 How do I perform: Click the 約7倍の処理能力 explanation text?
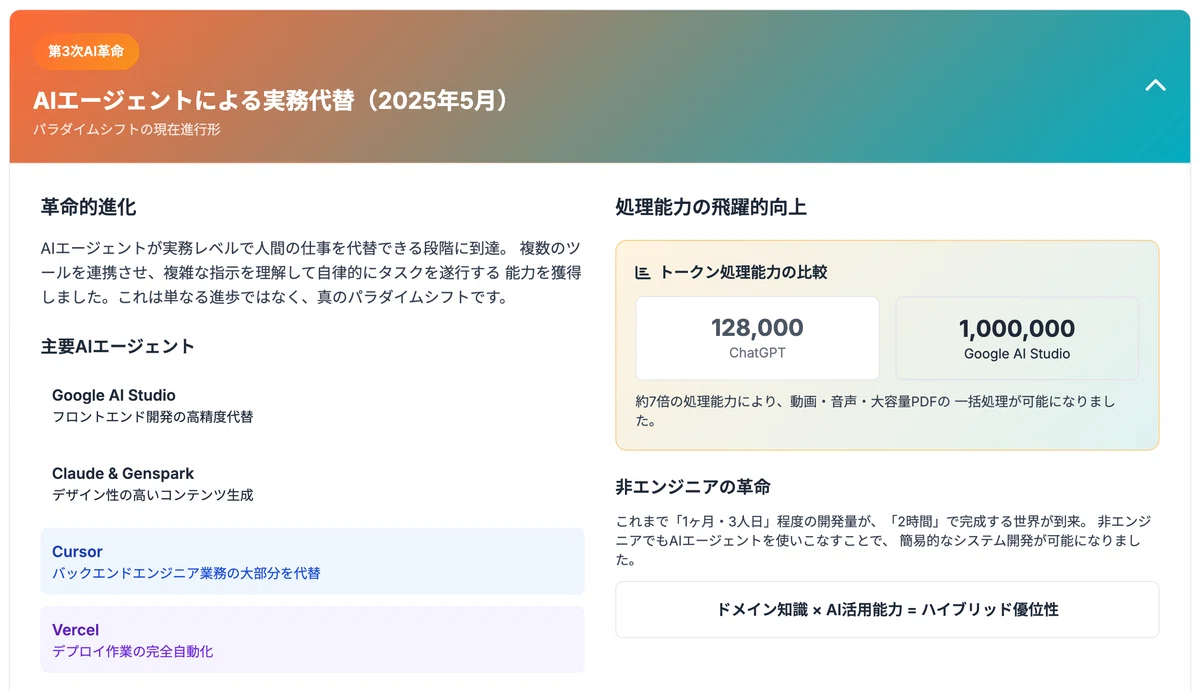coord(875,411)
